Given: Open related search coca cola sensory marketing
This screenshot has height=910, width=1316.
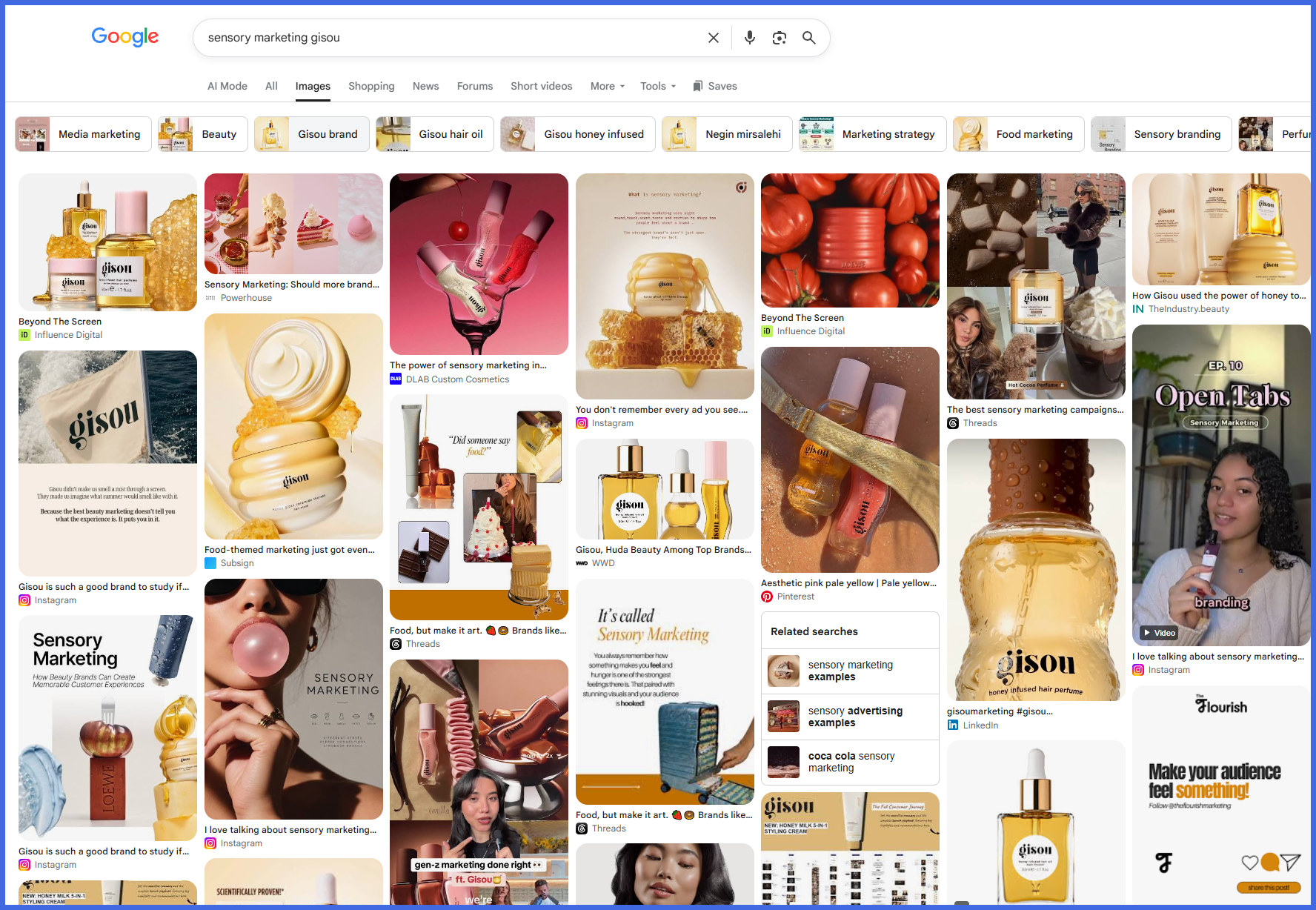Looking at the screenshot, I should coord(850,762).
